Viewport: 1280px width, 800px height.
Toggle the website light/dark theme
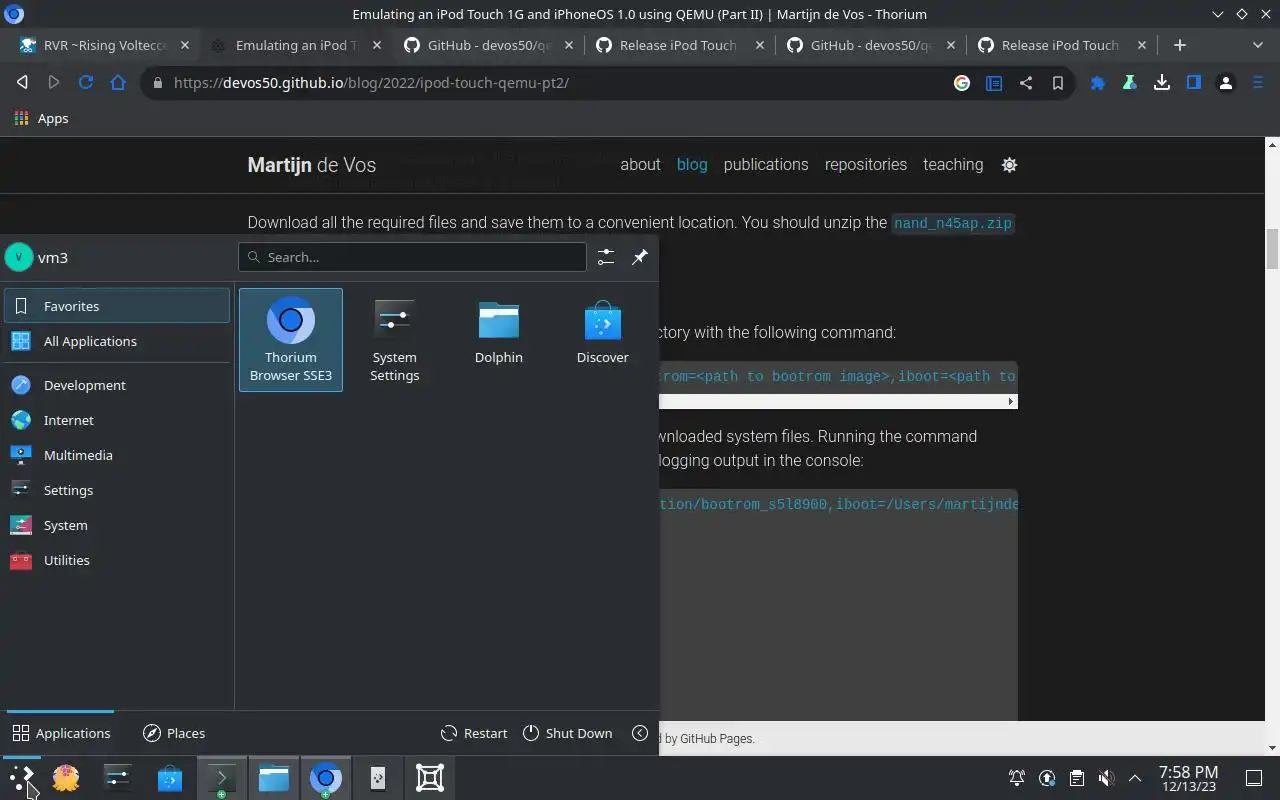(x=1009, y=165)
